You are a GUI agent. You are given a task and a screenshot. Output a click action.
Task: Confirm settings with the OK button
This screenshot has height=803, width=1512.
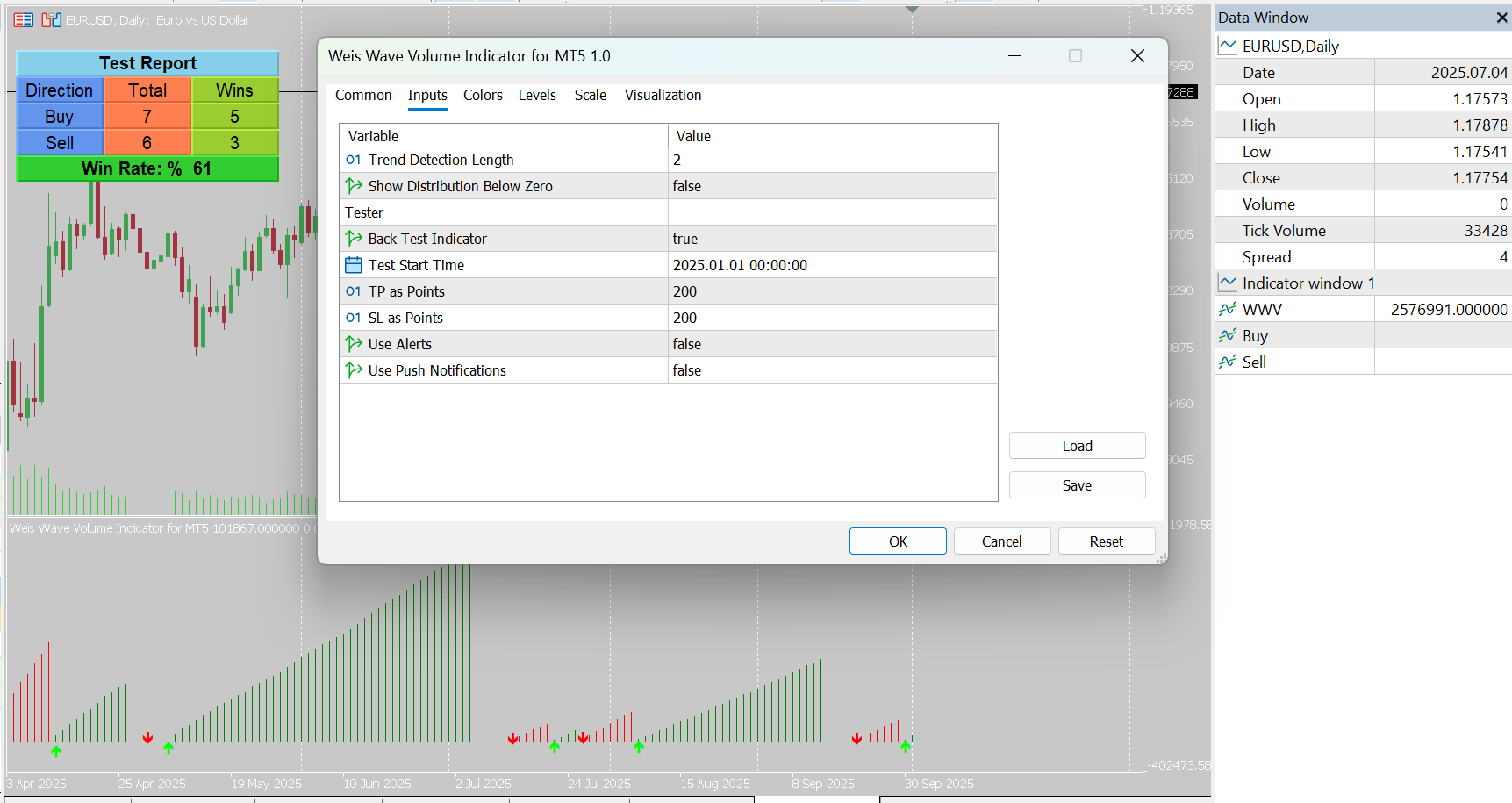pyautogui.click(x=898, y=541)
